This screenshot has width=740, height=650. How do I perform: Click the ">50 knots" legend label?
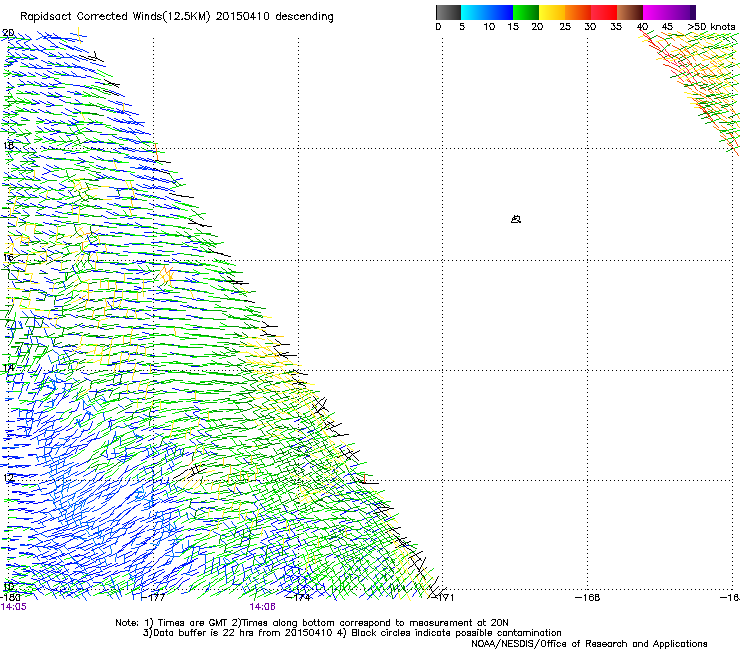point(711,26)
